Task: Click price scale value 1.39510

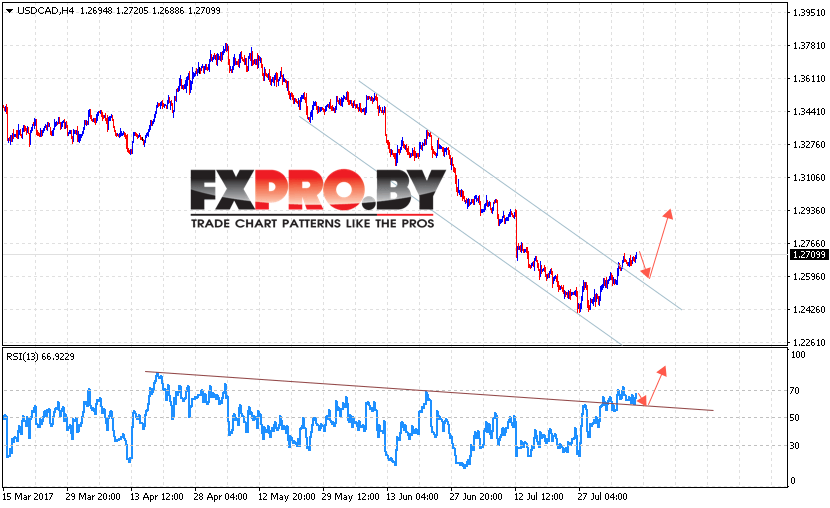Action: (809, 13)
